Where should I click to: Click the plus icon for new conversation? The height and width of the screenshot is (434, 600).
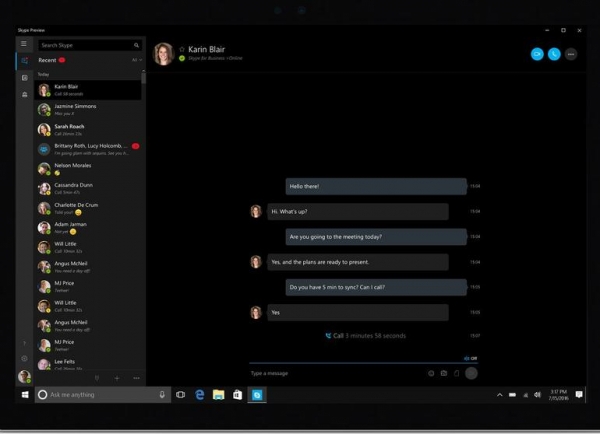(117, 378)
